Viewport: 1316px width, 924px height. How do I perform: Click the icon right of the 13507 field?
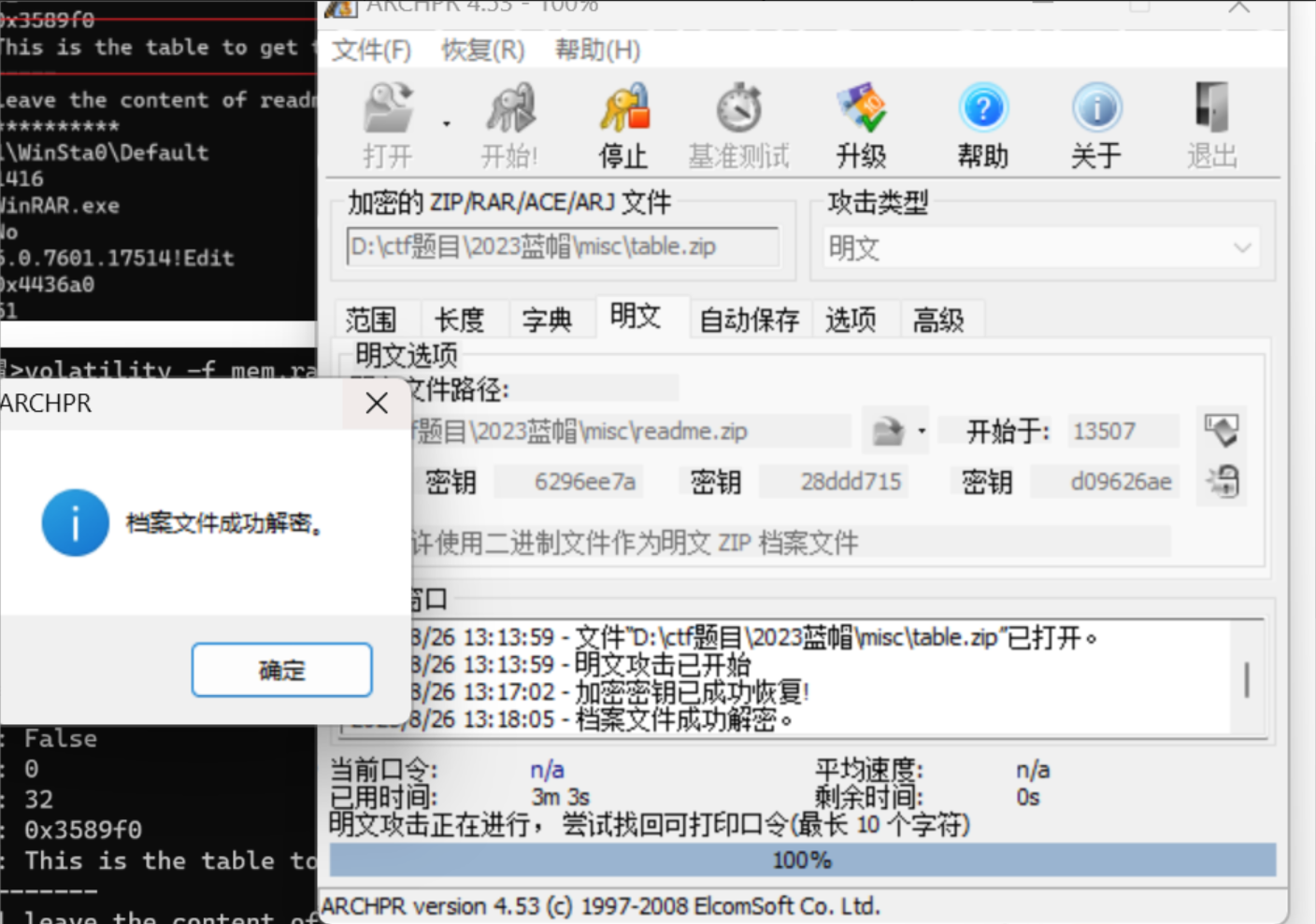[1221, 431]
